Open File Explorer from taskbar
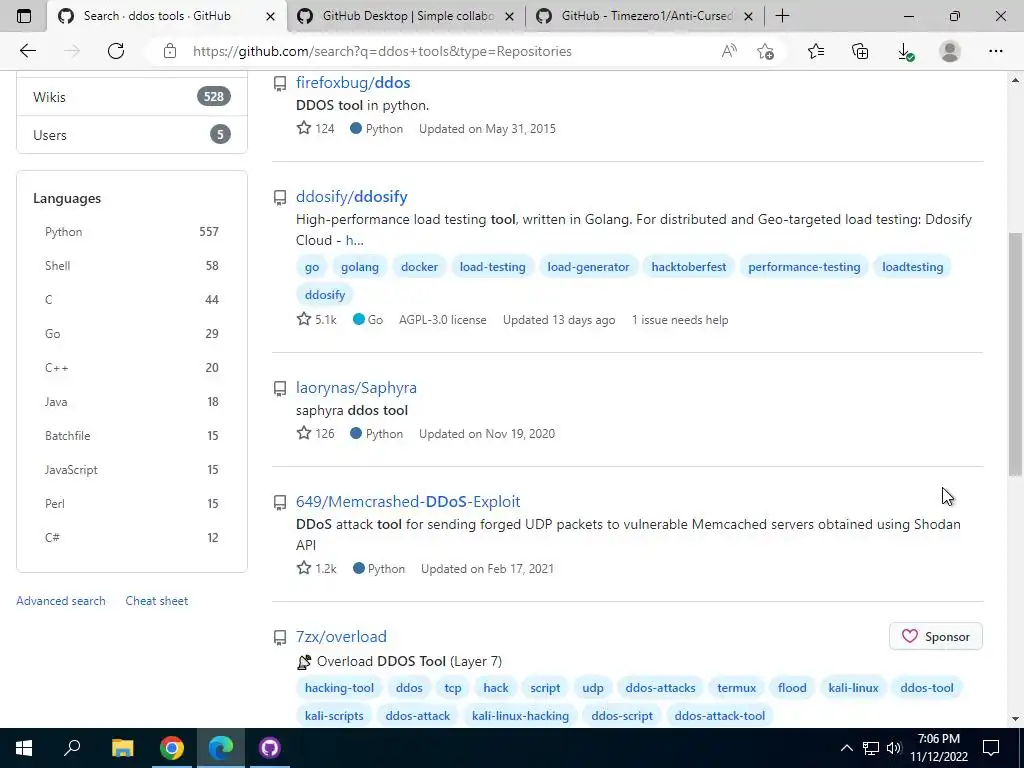The image size is (1024, 768). 122,748
